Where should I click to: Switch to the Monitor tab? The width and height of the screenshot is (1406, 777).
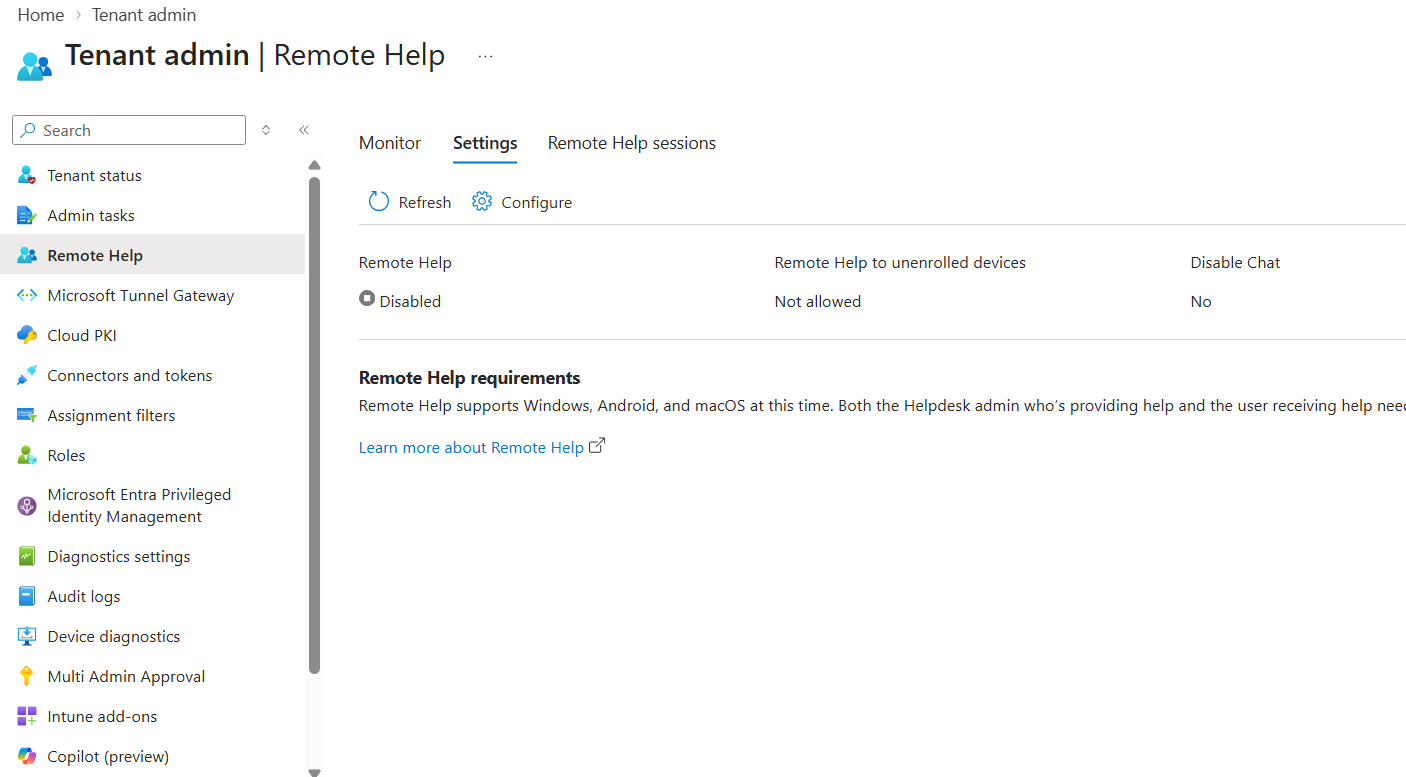tap(390, 143)
